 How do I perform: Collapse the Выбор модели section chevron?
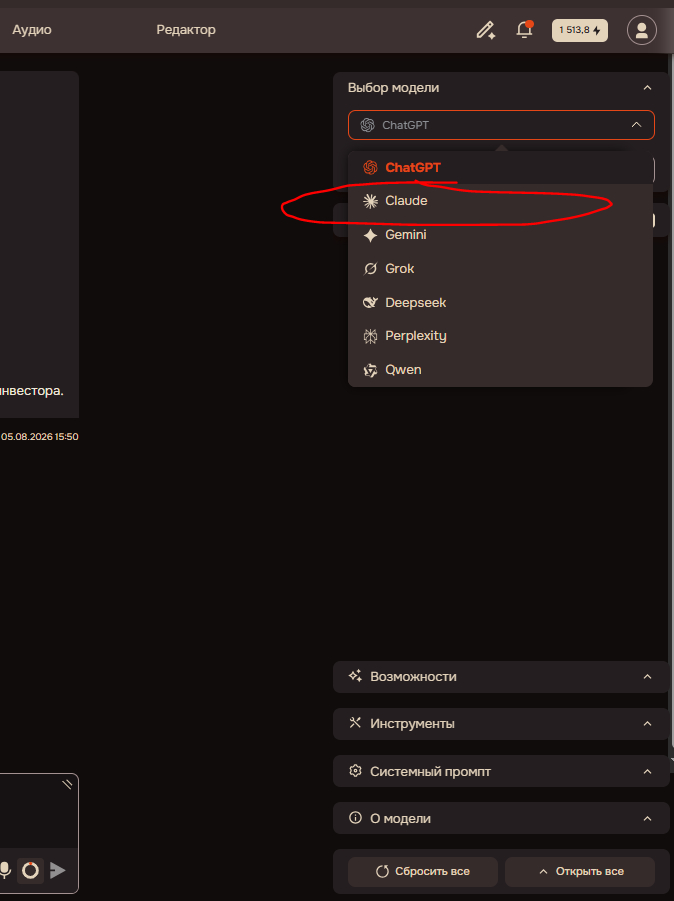(x=648, y=88)
